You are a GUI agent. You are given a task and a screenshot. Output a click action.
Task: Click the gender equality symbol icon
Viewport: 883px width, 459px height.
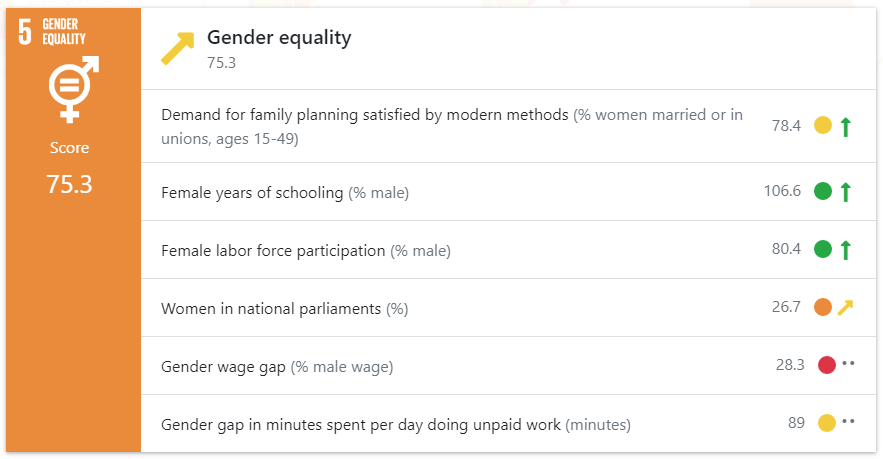coord(74,89)
